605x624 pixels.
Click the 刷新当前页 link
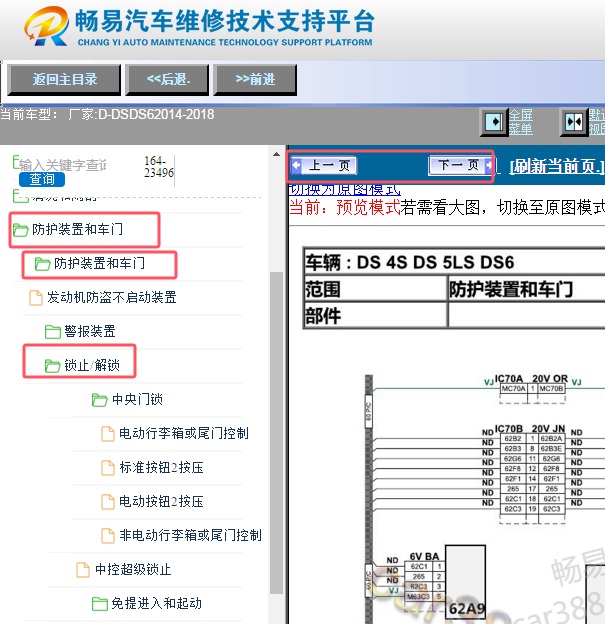click(557, 166)
